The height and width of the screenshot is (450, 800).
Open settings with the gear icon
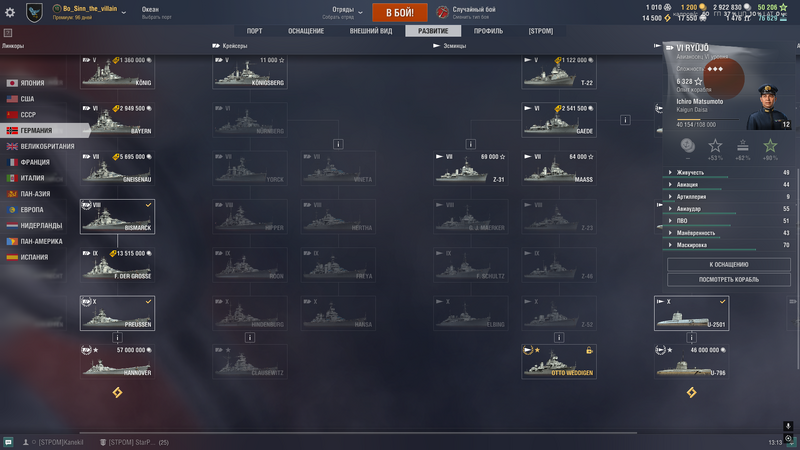[10, 12]
